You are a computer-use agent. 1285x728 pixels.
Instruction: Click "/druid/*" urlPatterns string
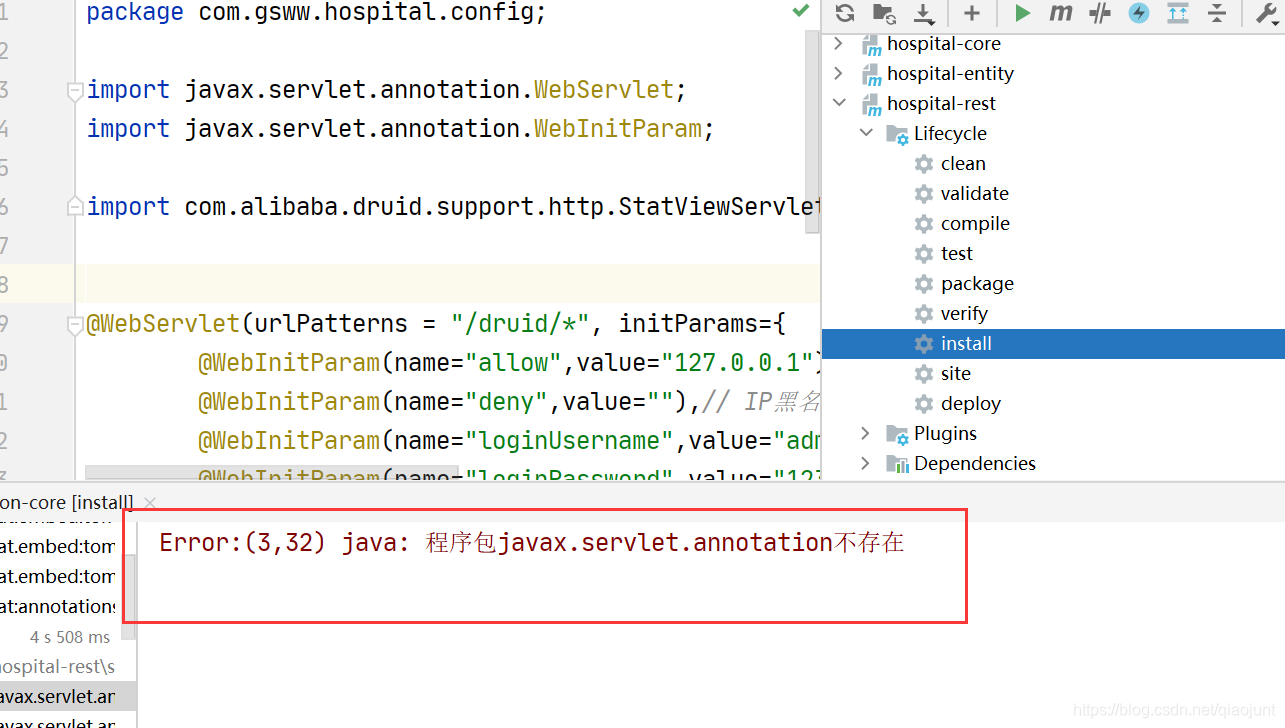click(520, 324)
